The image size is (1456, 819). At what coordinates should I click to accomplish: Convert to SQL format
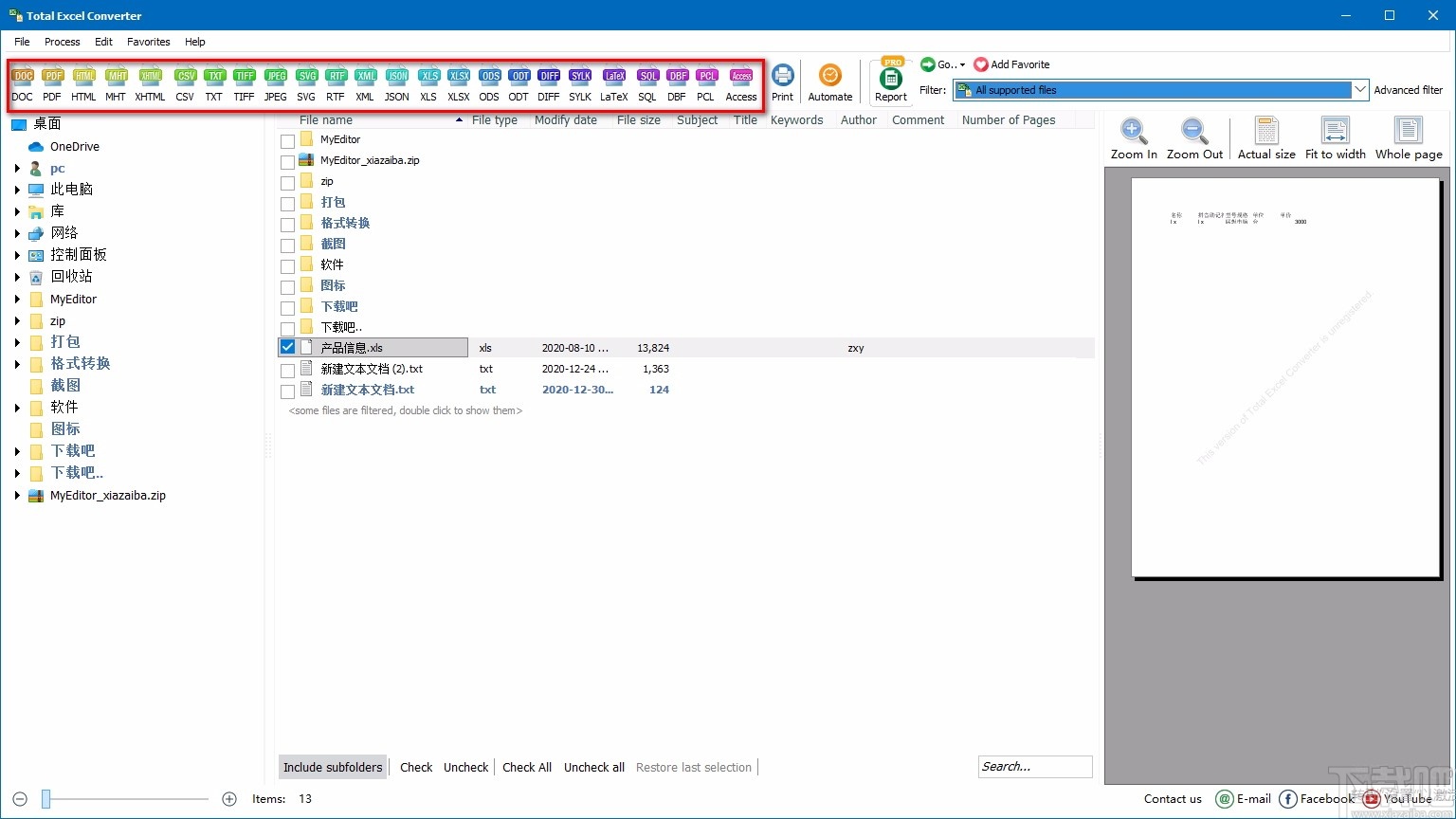(x=647, y=83)
